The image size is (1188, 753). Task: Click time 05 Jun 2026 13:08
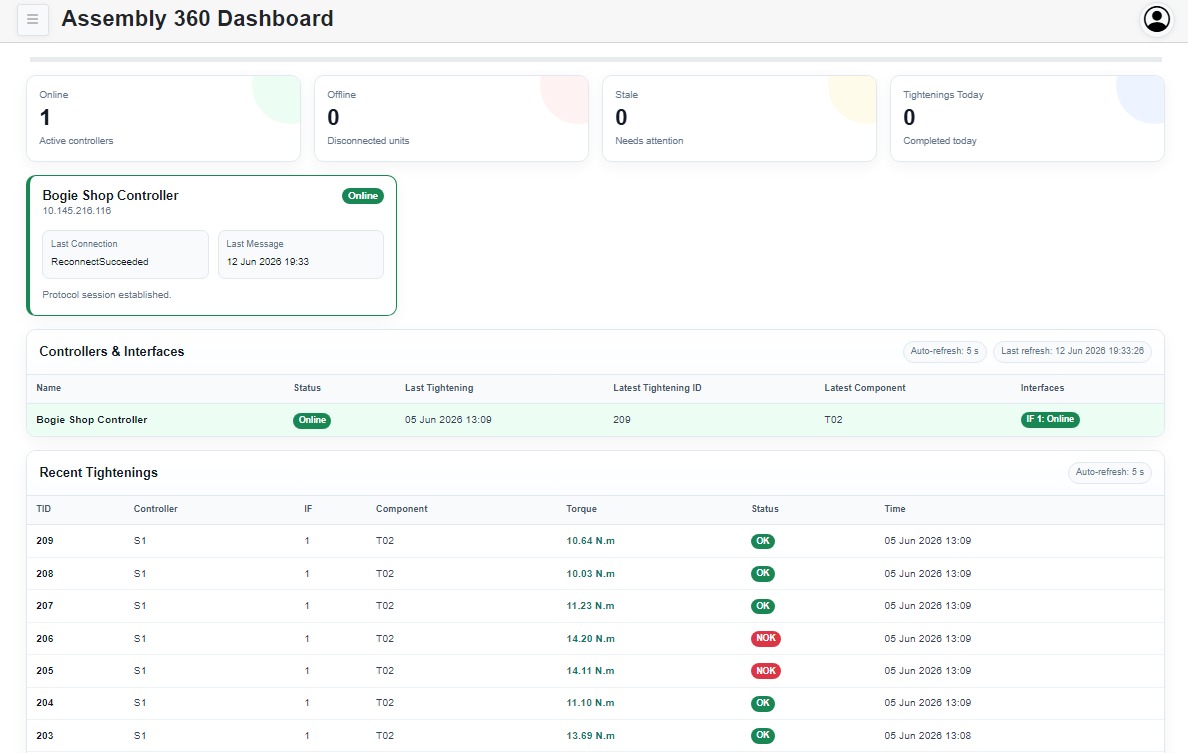click(x=927, y=736)
